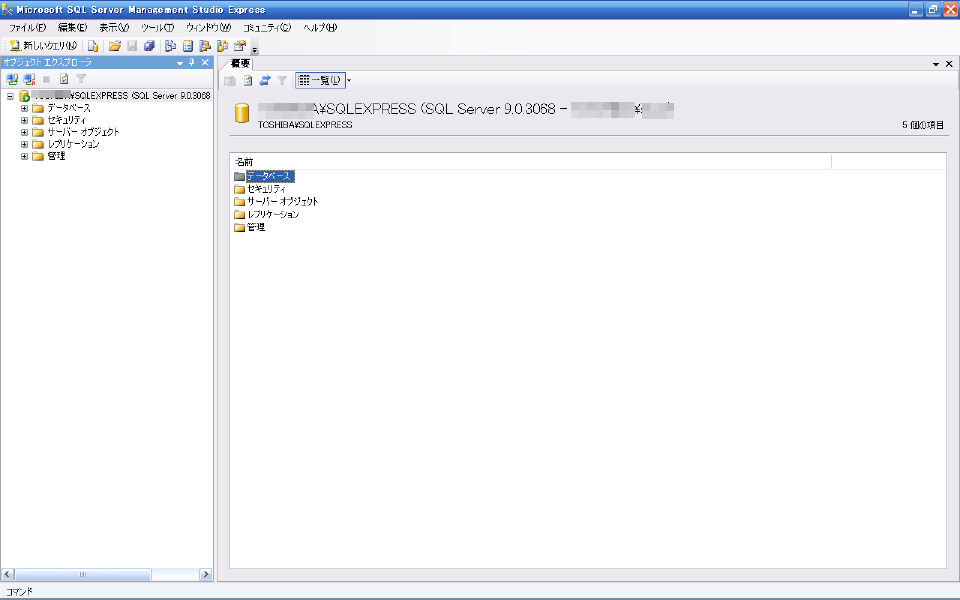Click the Database Engine Query icon

[x=93, y=46]
